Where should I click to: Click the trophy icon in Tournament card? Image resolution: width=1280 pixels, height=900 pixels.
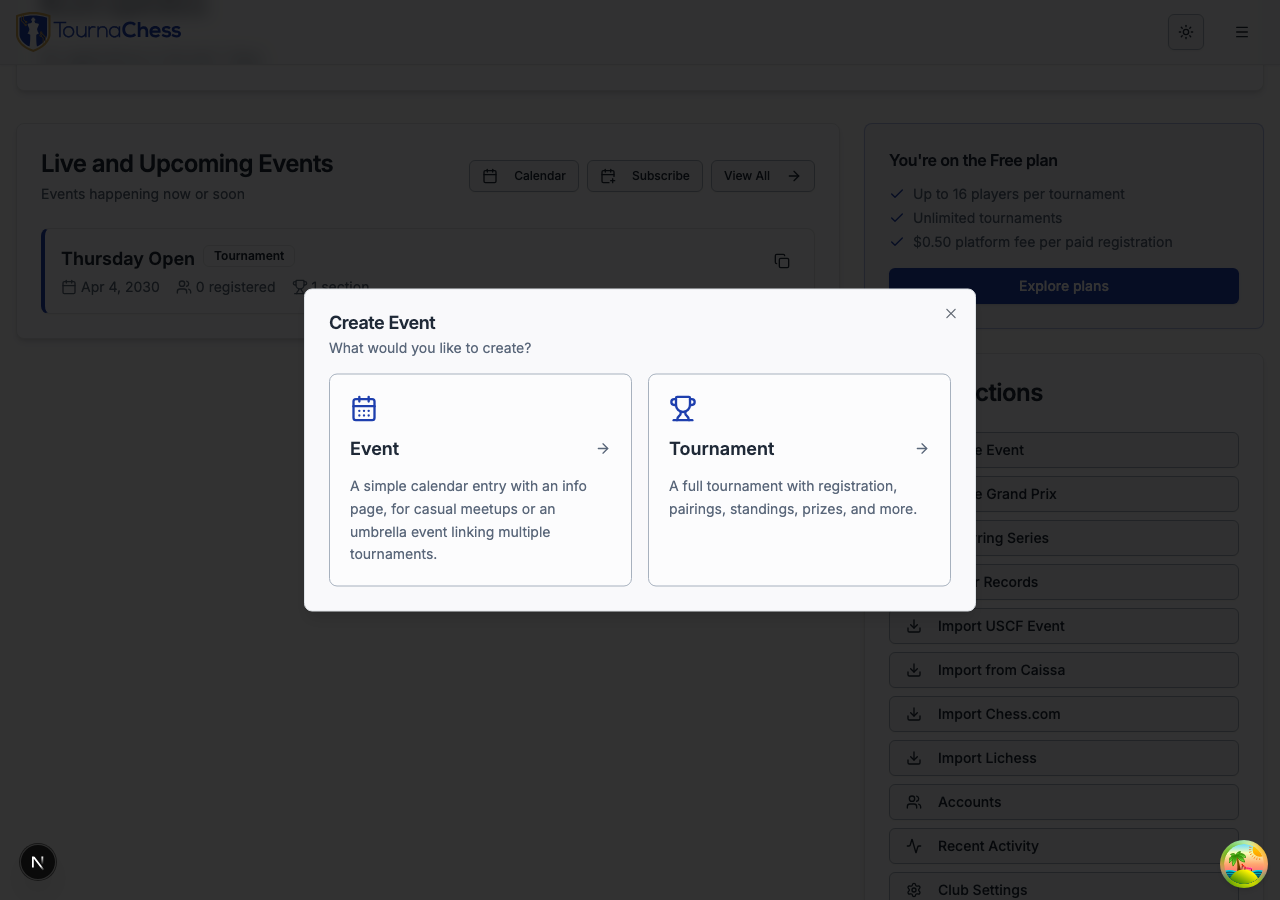pos(683,408)
